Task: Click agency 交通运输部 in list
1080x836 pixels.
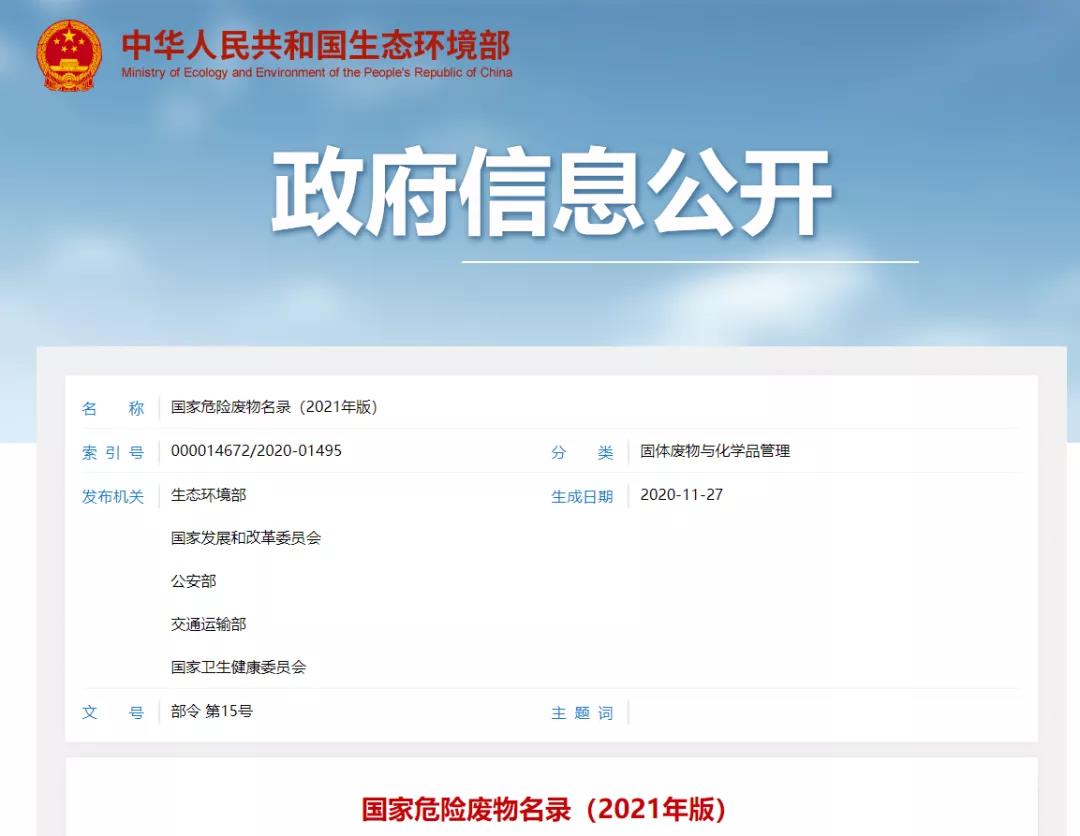Action: [209, 624]
